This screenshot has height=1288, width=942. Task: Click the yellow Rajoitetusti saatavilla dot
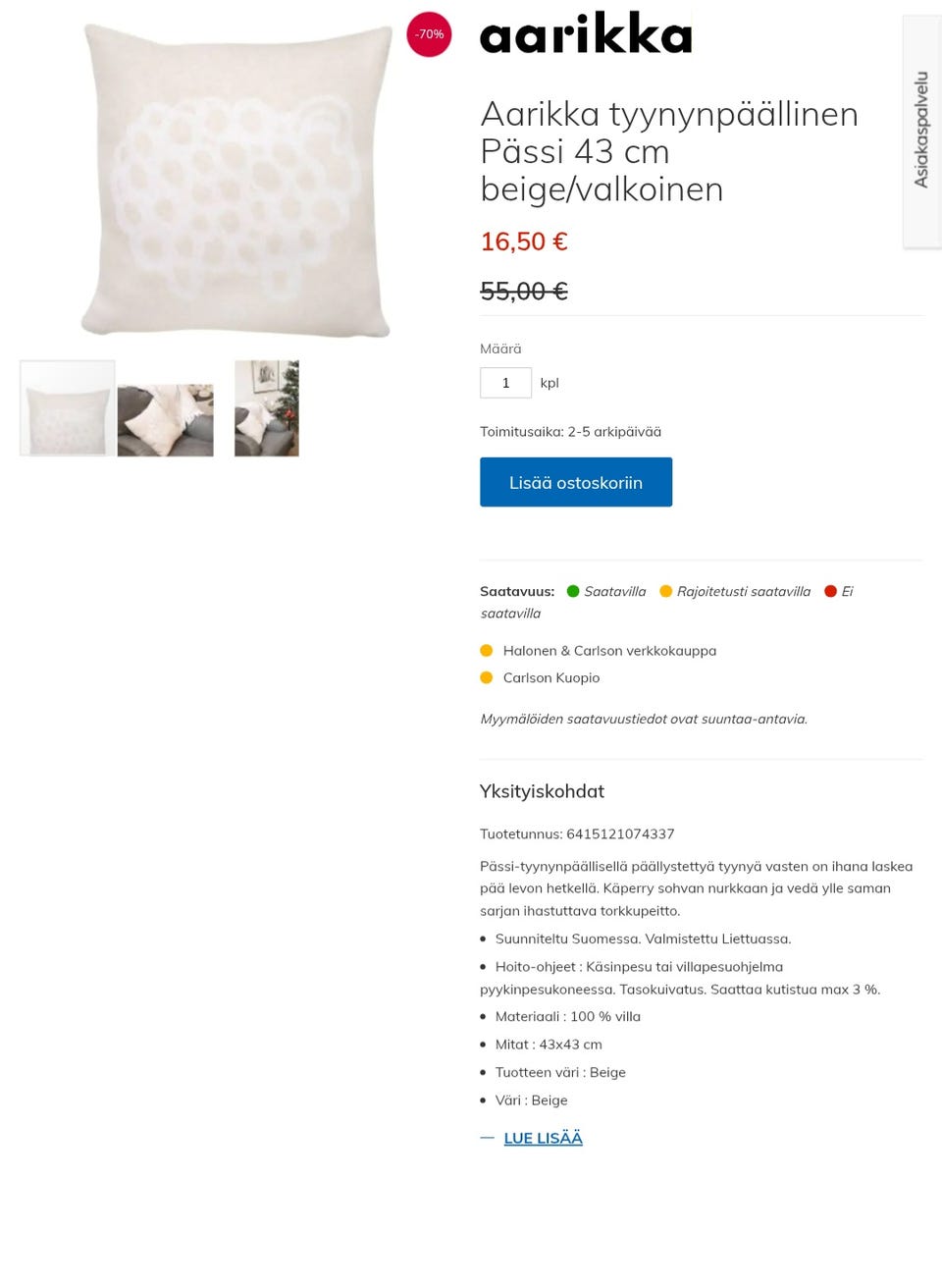click(x=665, y=591)
